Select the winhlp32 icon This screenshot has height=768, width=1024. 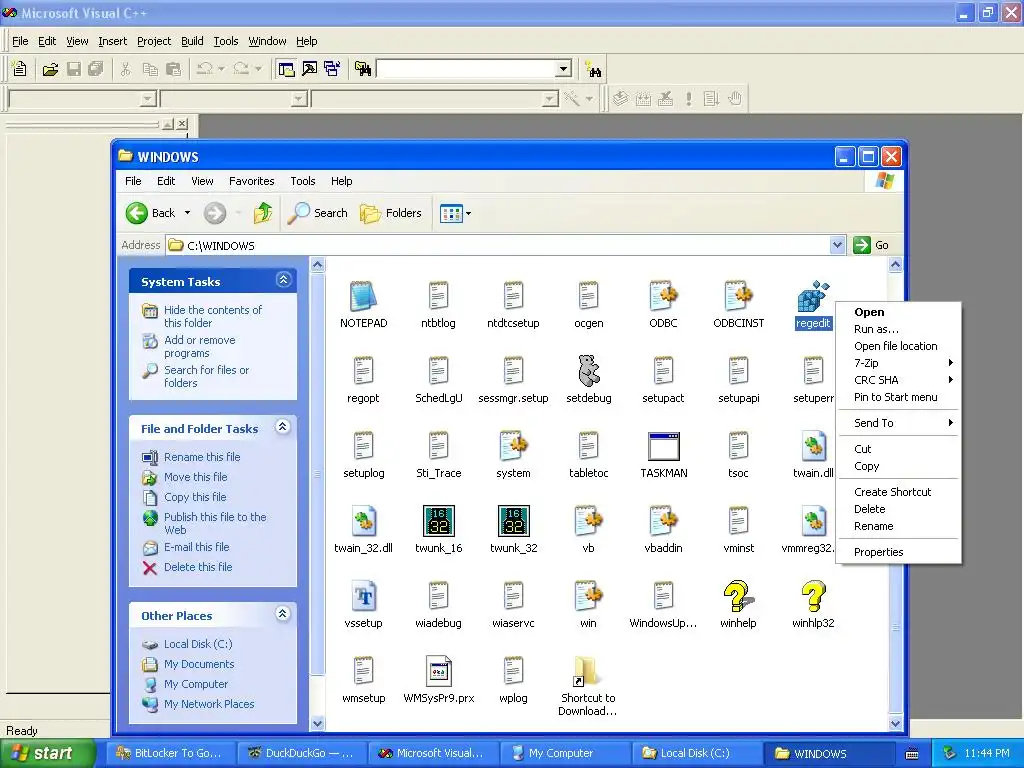[x=813, y=596]
